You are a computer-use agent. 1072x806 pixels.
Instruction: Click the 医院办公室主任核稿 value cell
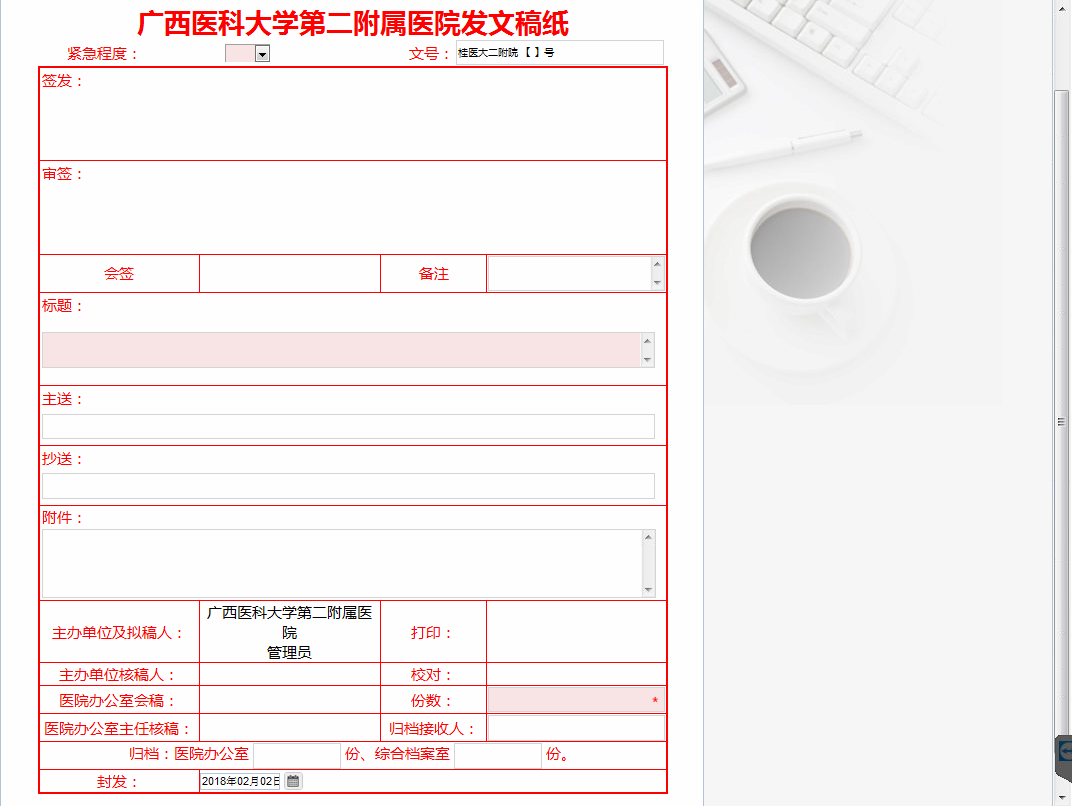[290, 728]
